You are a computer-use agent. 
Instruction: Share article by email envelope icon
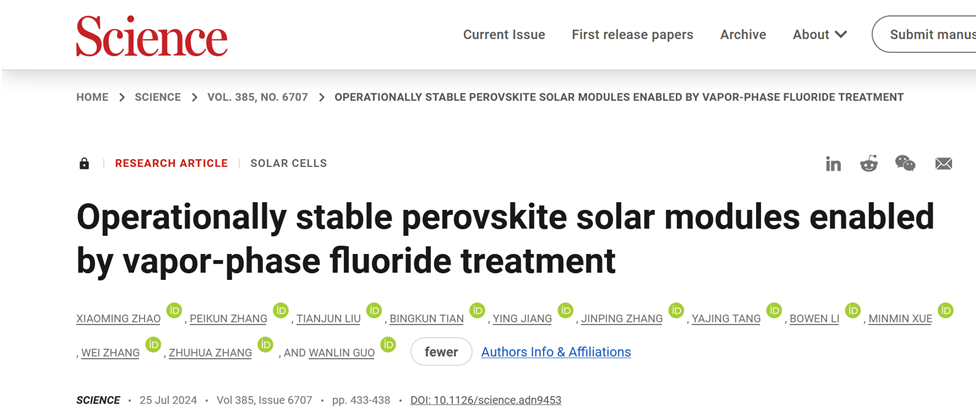pos(943,164)
